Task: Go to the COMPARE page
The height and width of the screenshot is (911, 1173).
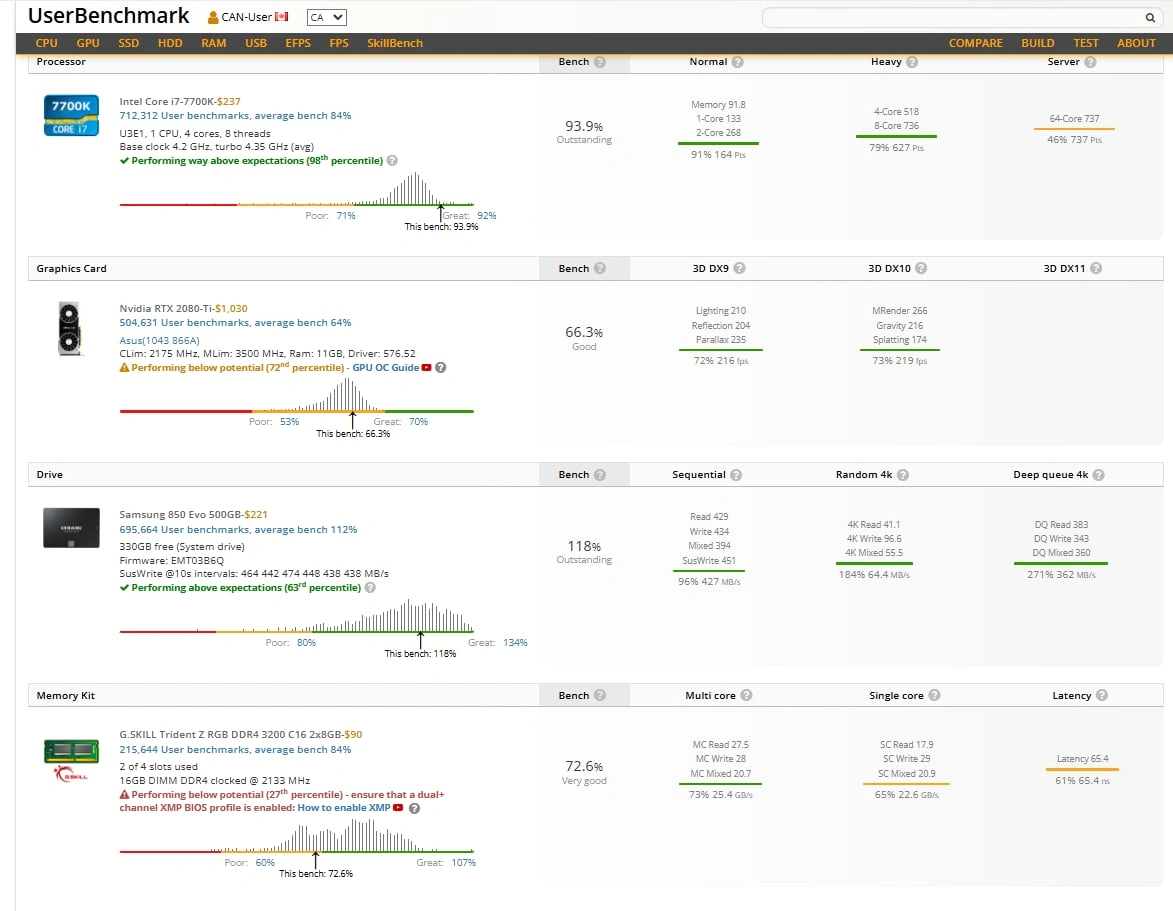Action: [x=976, y=43]
